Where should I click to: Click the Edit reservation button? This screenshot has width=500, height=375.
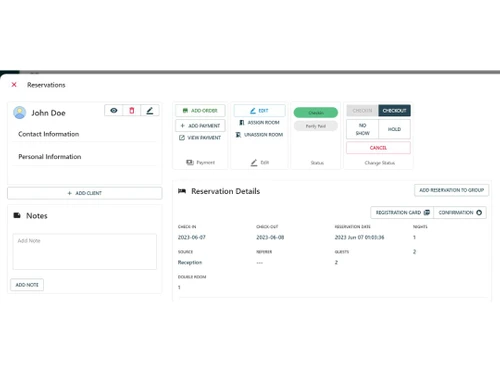click(x=259, y=111)
